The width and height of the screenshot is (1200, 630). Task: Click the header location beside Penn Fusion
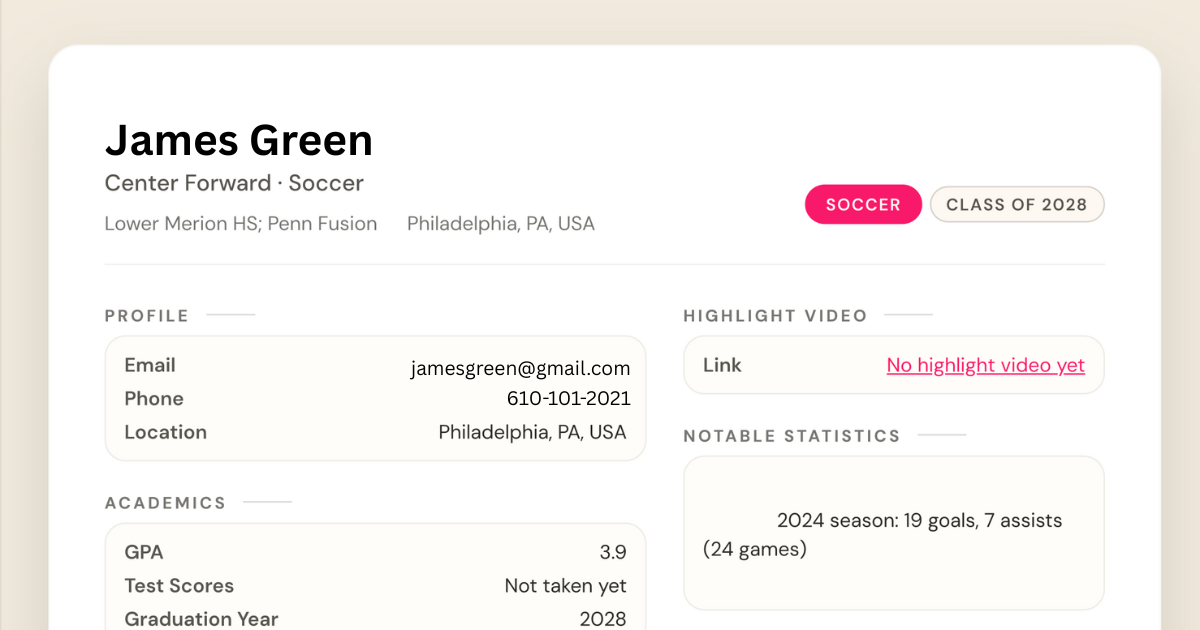tap(500, 224)
